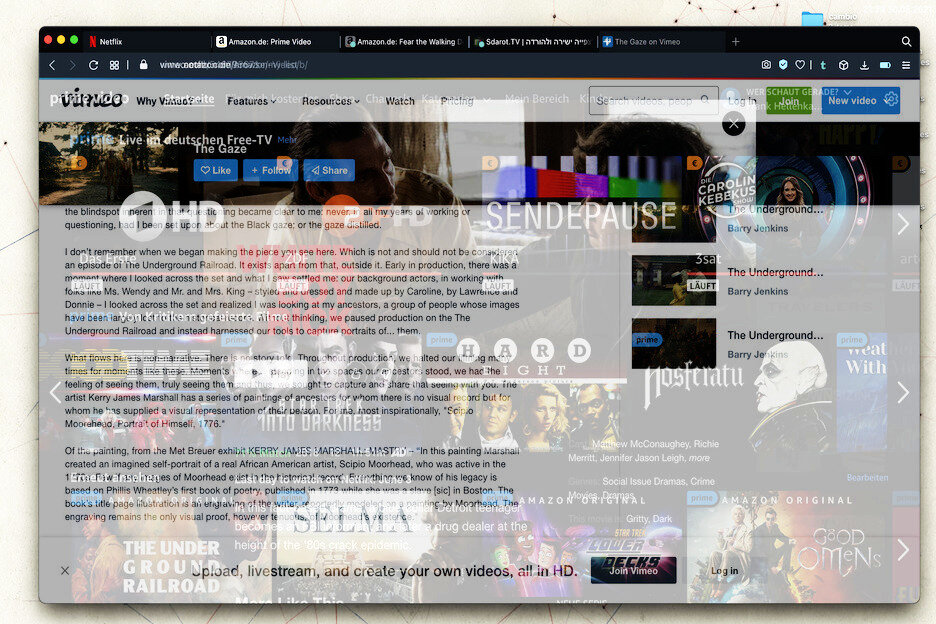Open the Why Vimeo? menu

165,101
